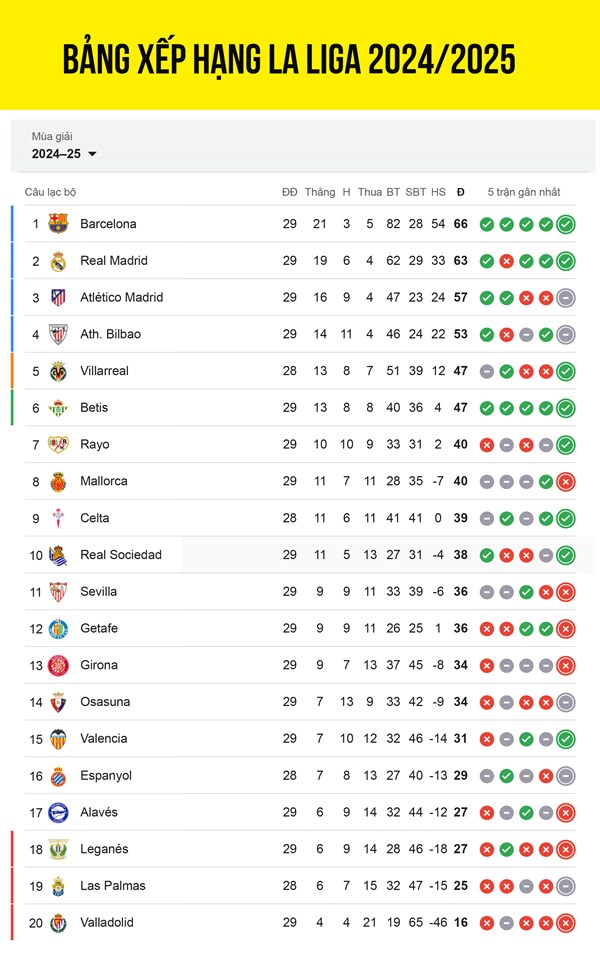This screenshot has width=600, height=956.
Task: Click the Đ points column header
Action: (x=460, y=192)
